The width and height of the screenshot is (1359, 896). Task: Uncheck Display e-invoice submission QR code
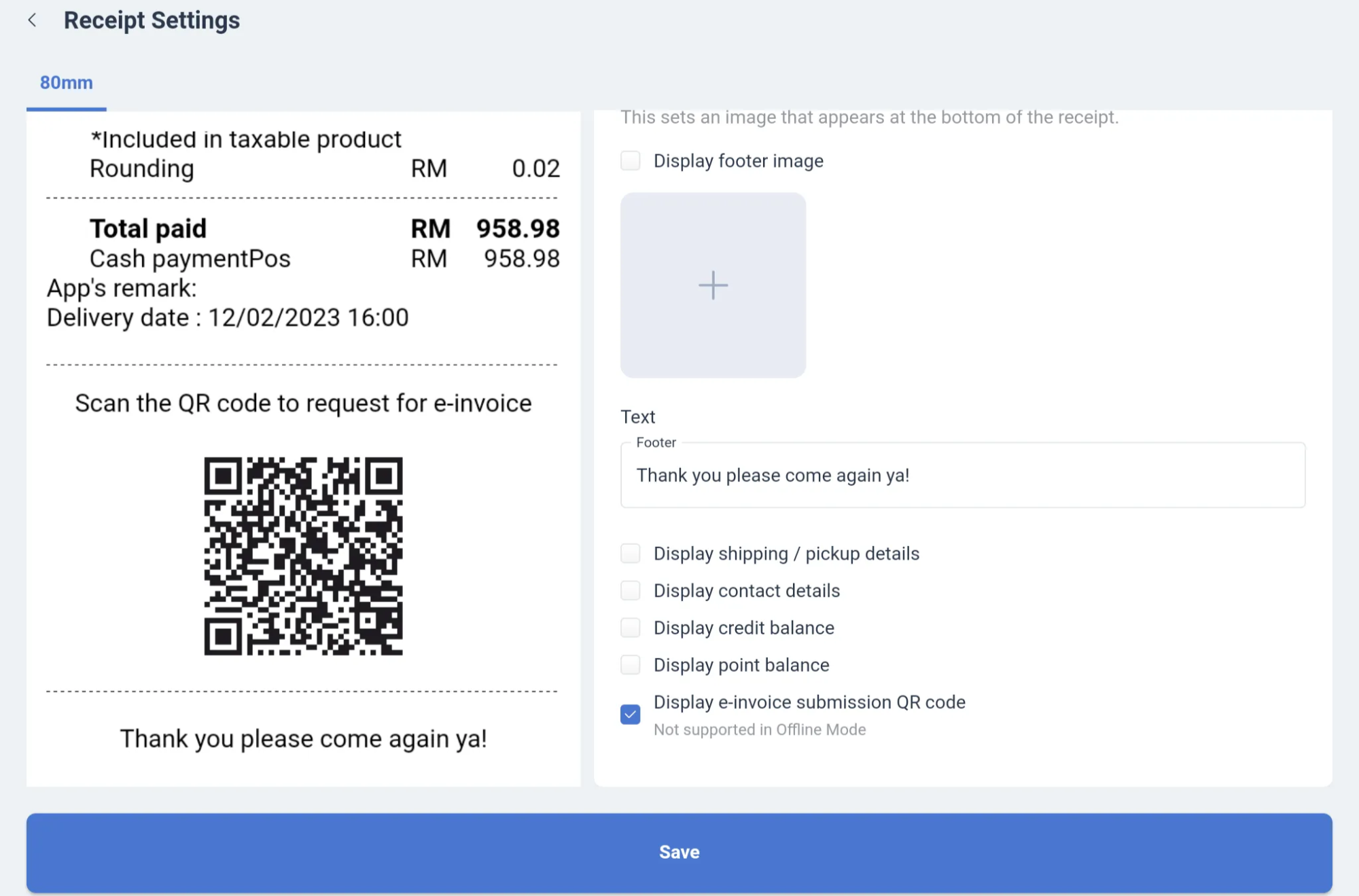point(630,715)
